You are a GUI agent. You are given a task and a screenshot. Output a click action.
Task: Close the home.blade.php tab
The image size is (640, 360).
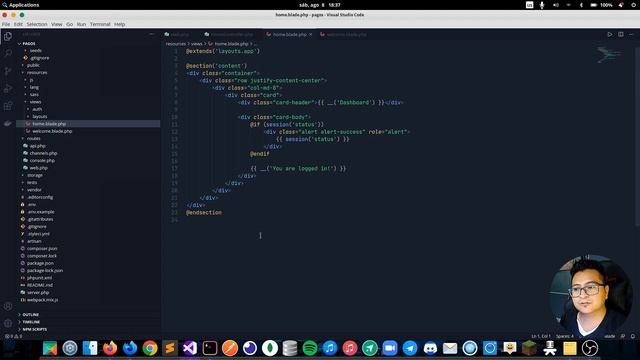click(x=311, y=35)
